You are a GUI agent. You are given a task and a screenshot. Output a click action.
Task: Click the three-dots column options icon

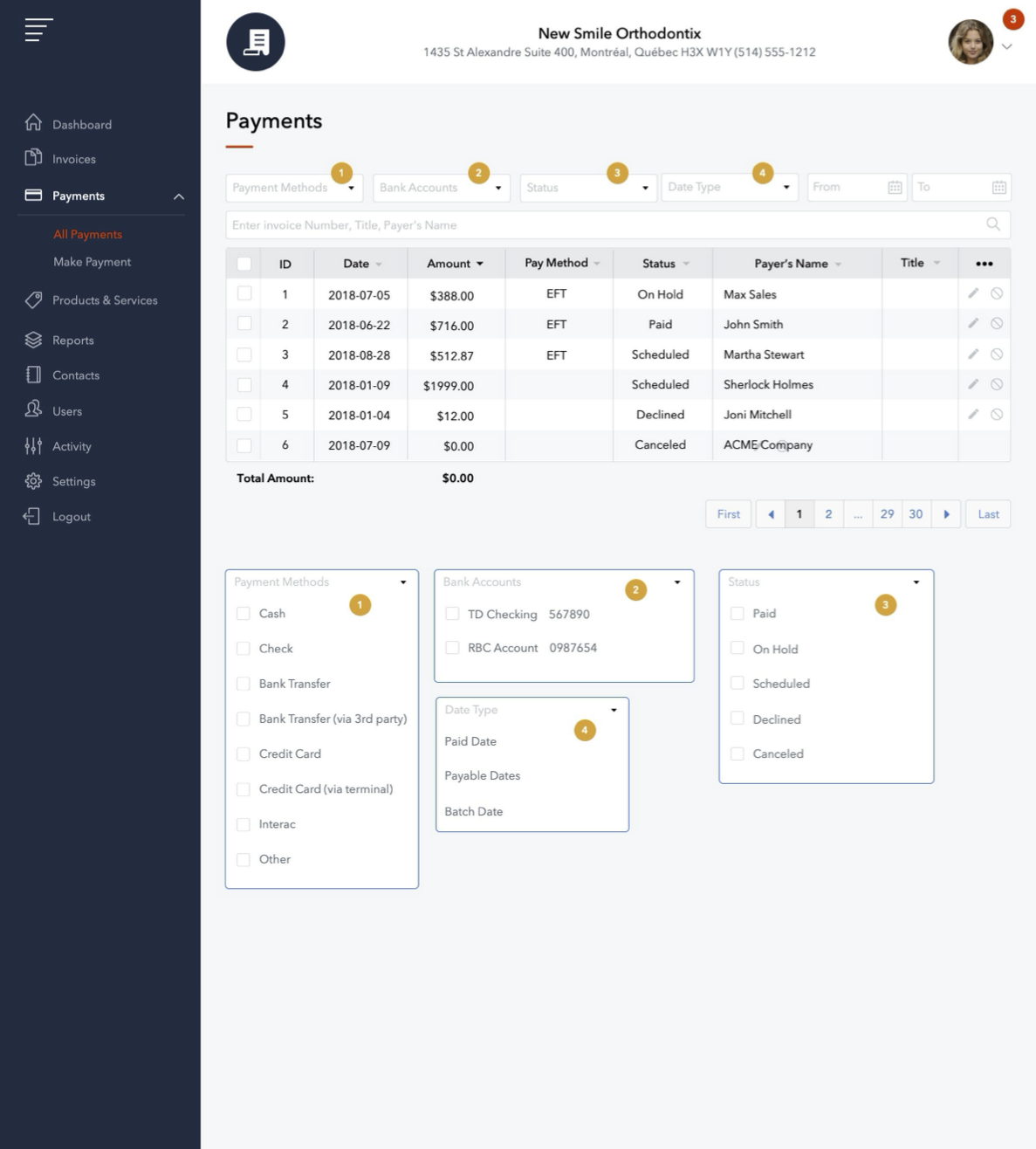pos(984,264)
